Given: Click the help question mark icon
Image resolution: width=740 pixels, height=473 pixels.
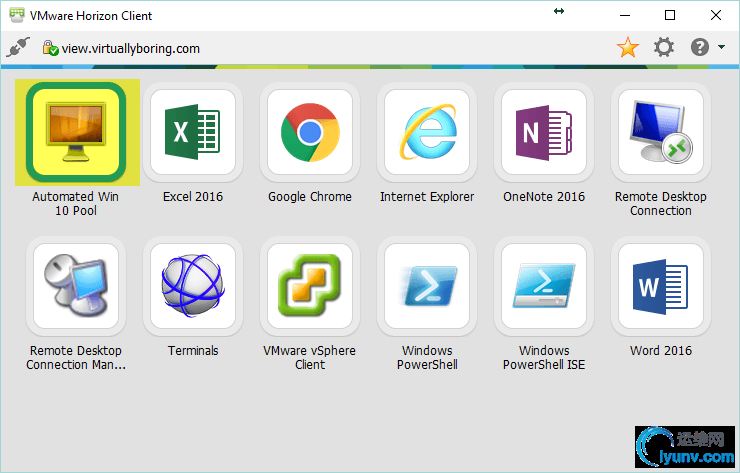Looking at the screenshot, I should coord(700,47).
